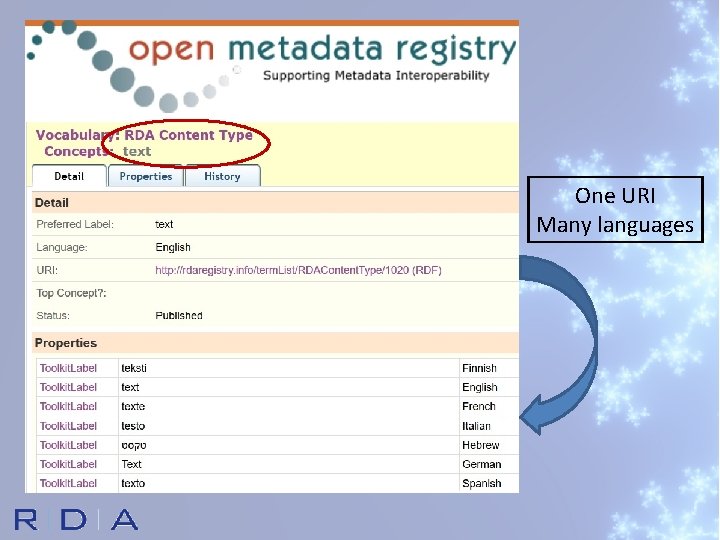This screenshot has width=720, height=540.
Task: Select the 'texte' property value
Action: (133, 407)
